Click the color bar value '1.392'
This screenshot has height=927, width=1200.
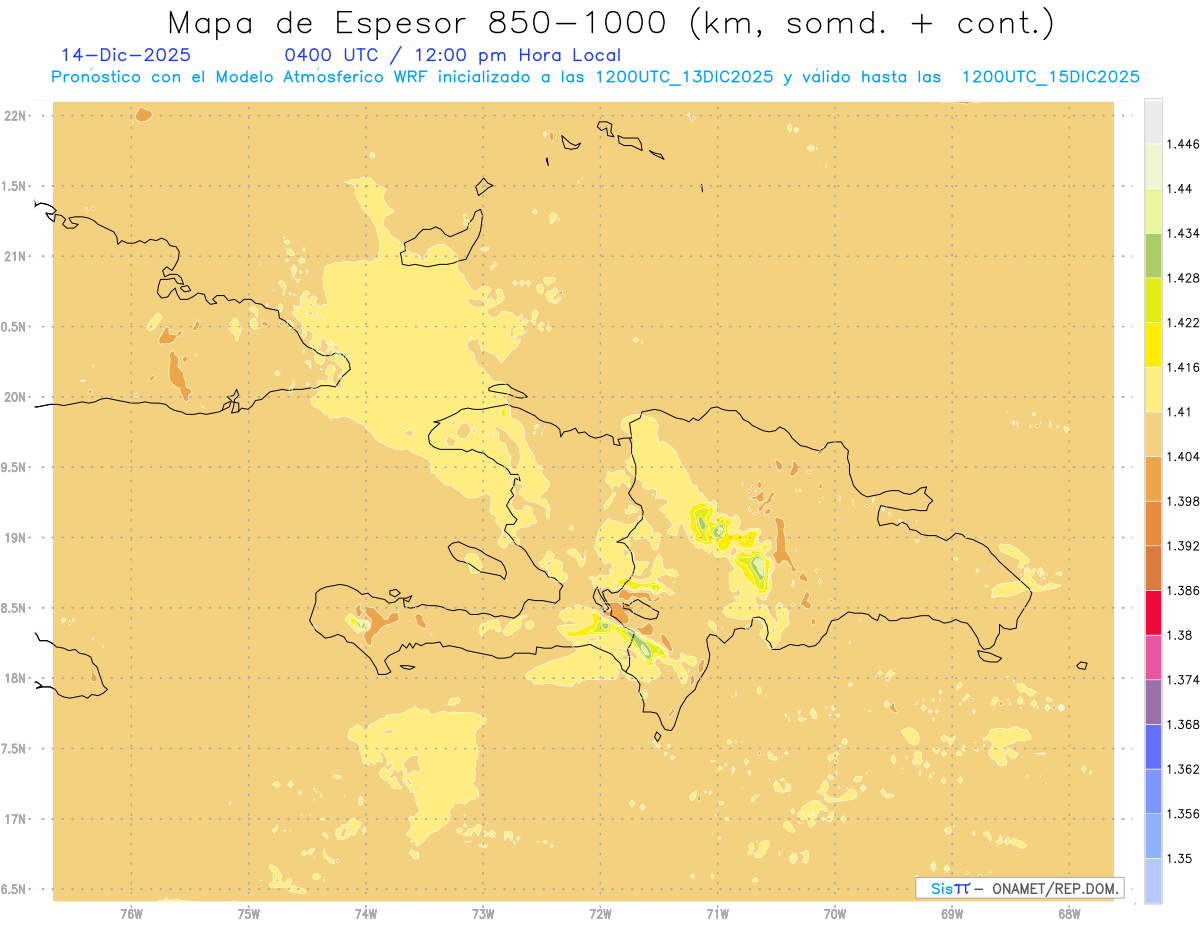point(1184,546)
